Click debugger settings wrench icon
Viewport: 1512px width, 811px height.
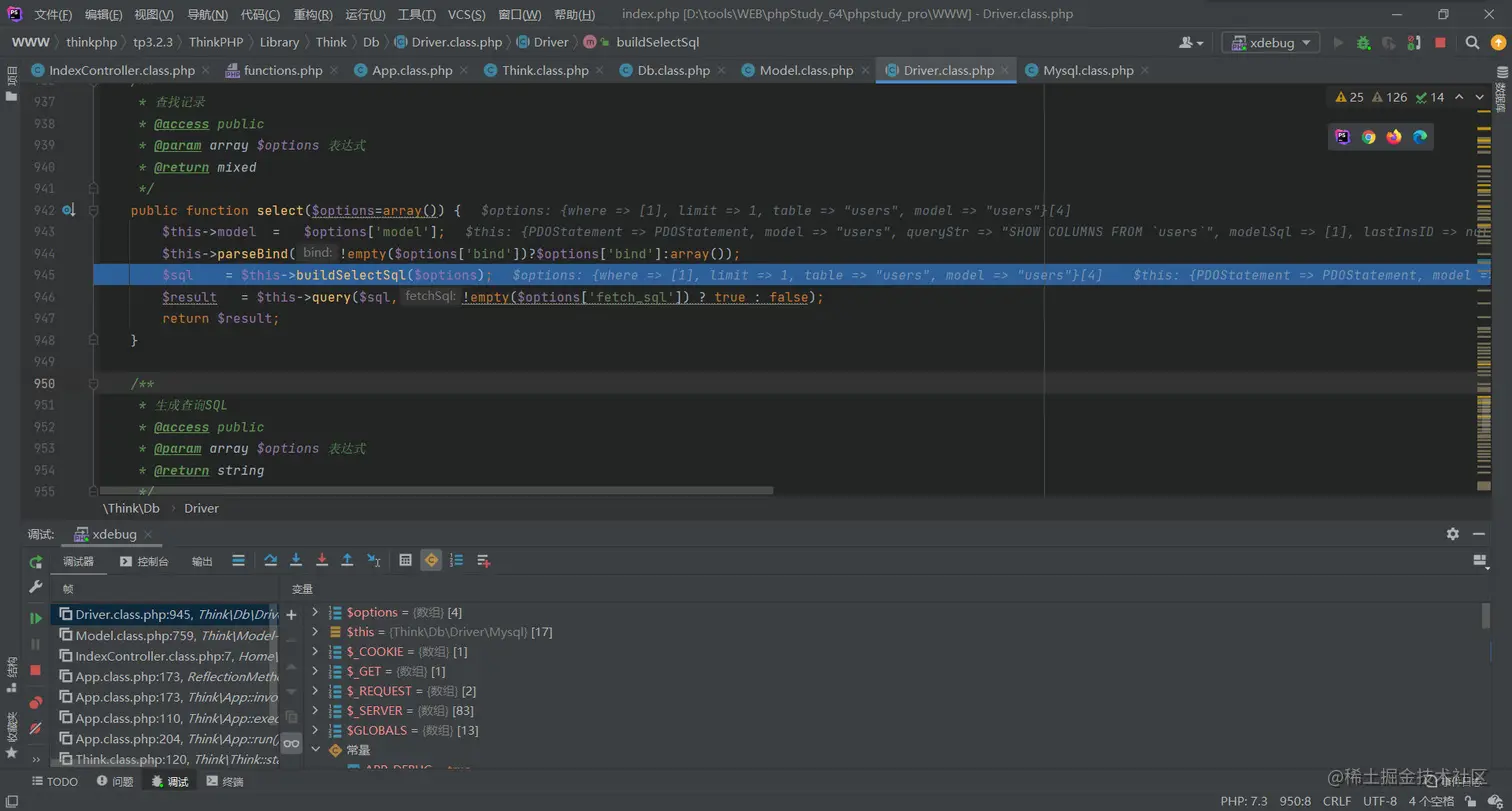coord(36,587)
